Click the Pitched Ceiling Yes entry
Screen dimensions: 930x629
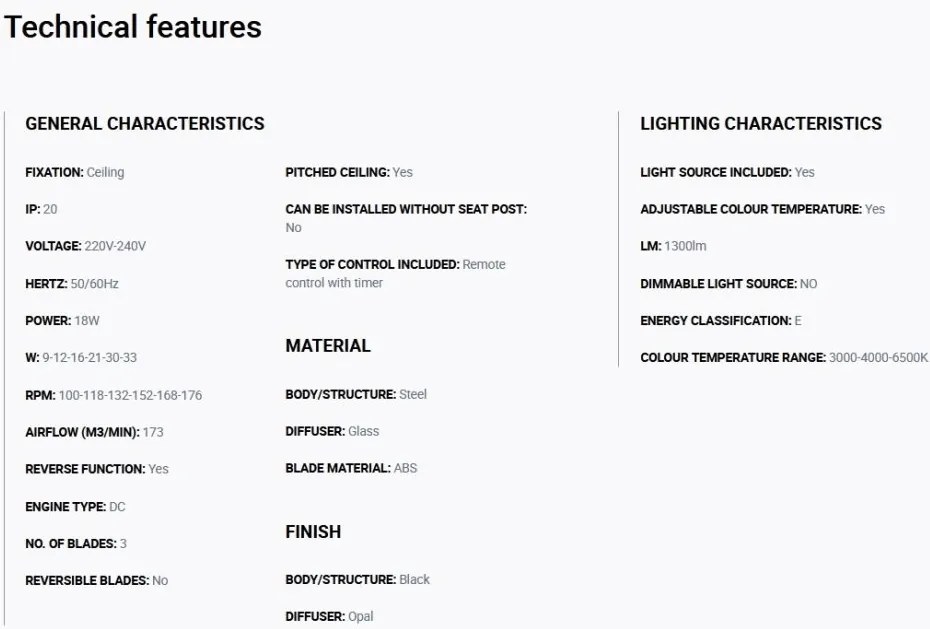349,173
